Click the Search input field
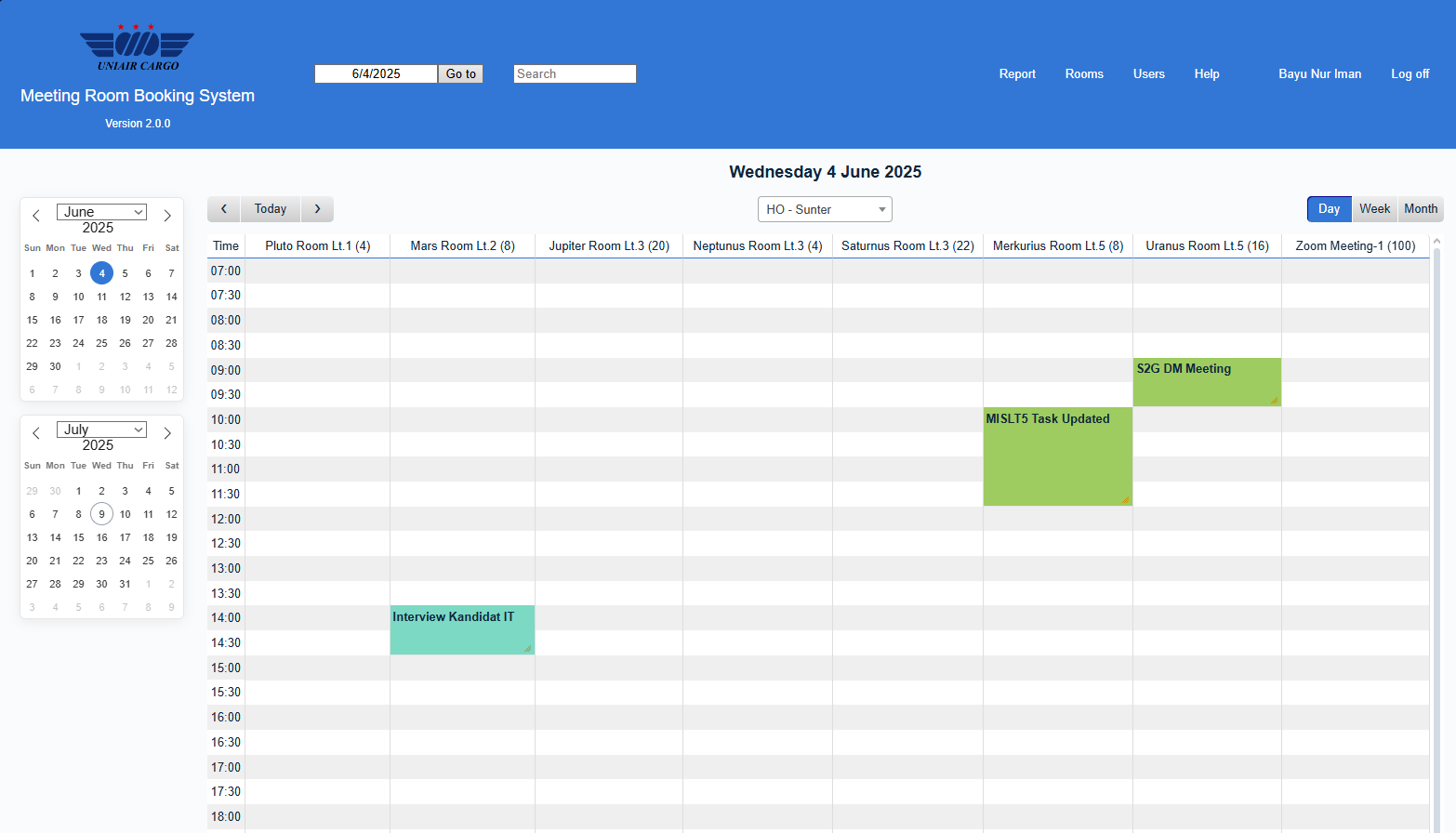The width and height of the screenshot is (1456, 833). [575, 74]
